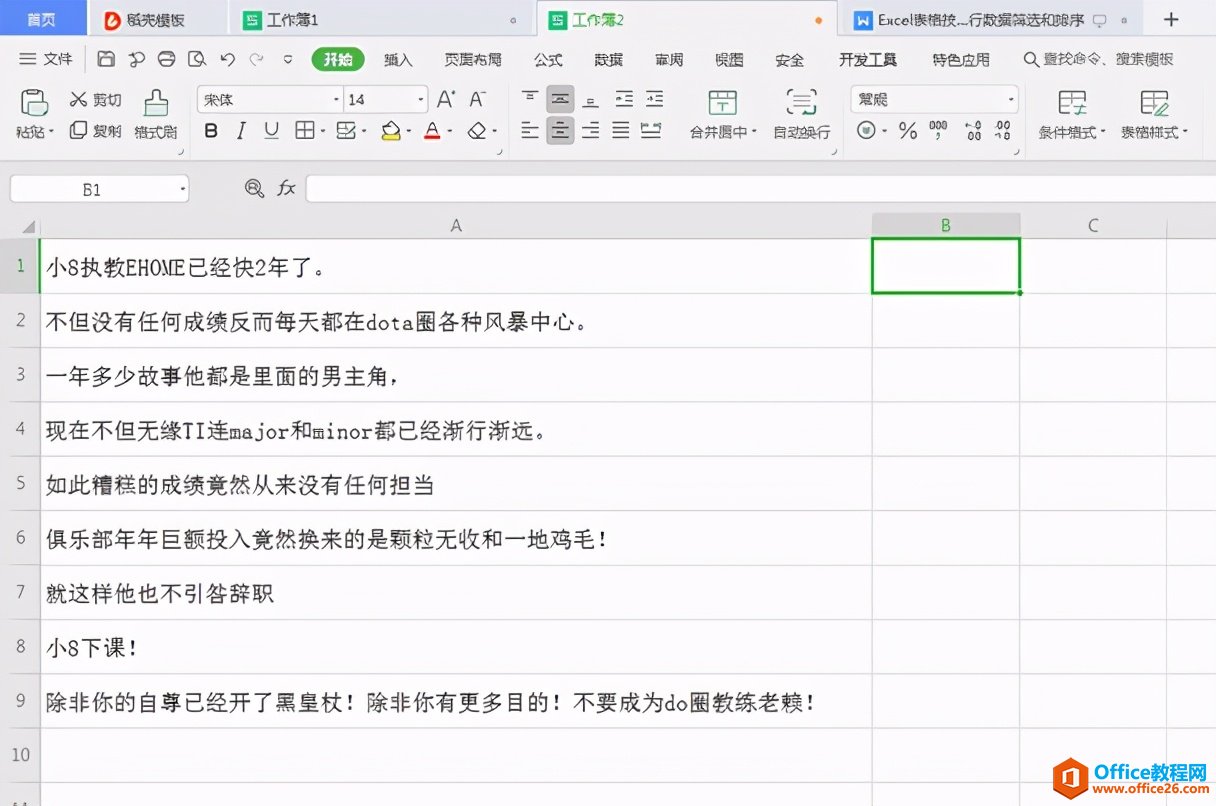Open the currency symbol dropdown

[x=885, y=131]
